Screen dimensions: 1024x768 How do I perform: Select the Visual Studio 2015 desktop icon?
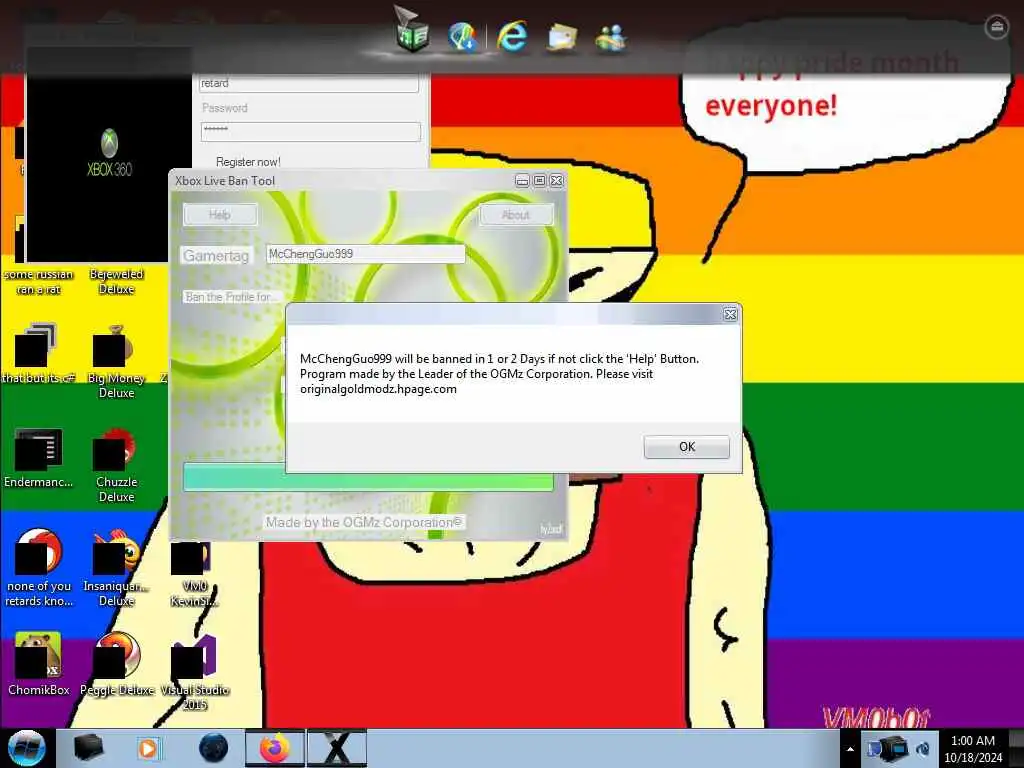[x=194, y=673]
